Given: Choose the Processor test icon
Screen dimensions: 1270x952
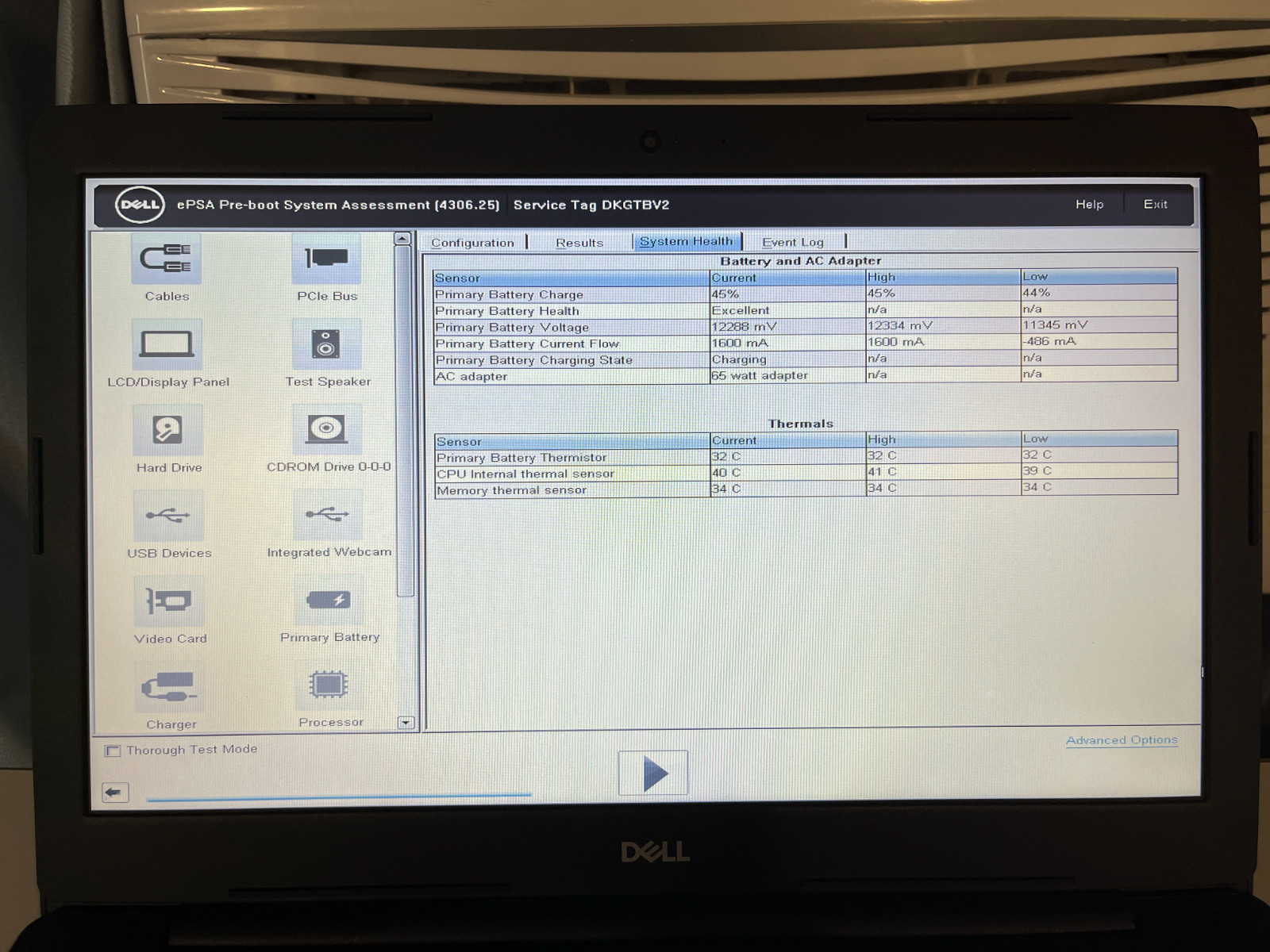Looking at the screenshot, I should point(329,685).
